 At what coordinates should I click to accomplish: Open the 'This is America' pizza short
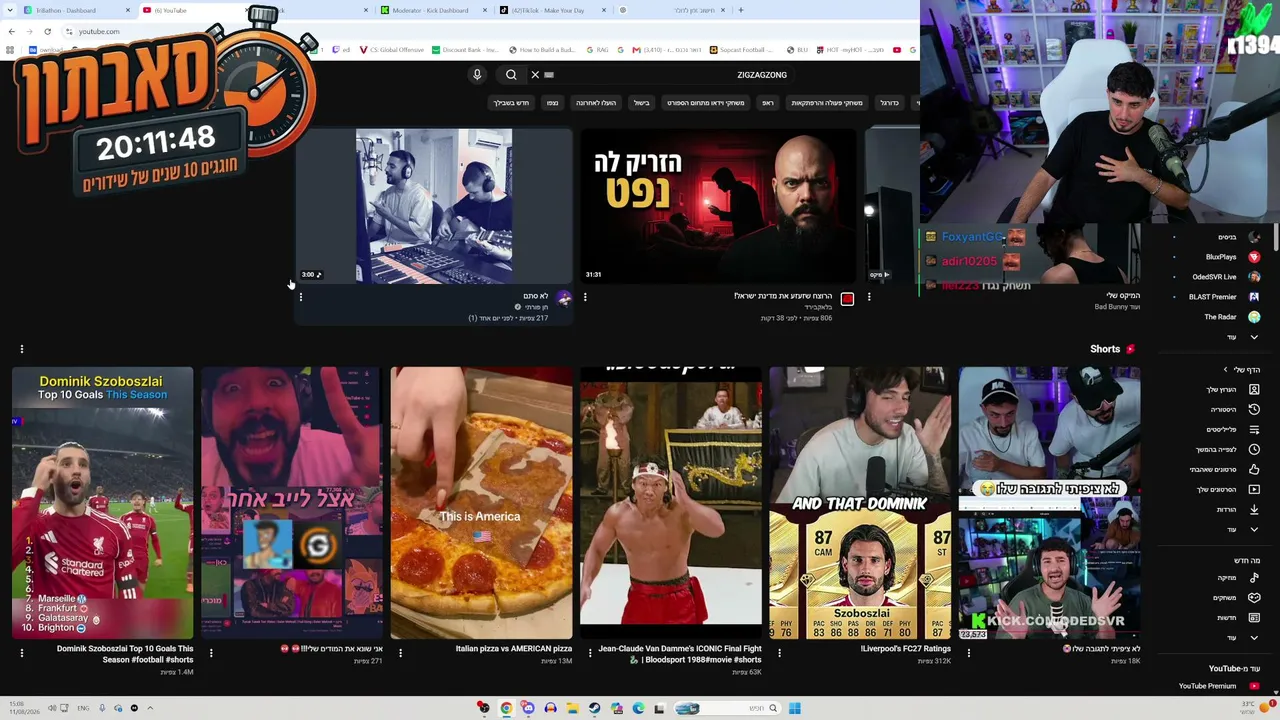tap(481, 503)
